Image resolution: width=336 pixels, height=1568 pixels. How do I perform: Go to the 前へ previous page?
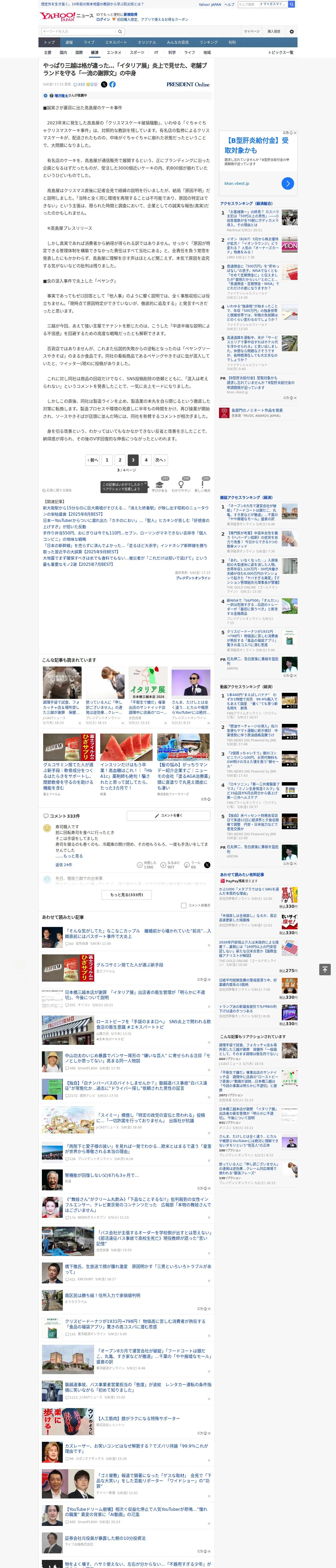coord(93,460)
